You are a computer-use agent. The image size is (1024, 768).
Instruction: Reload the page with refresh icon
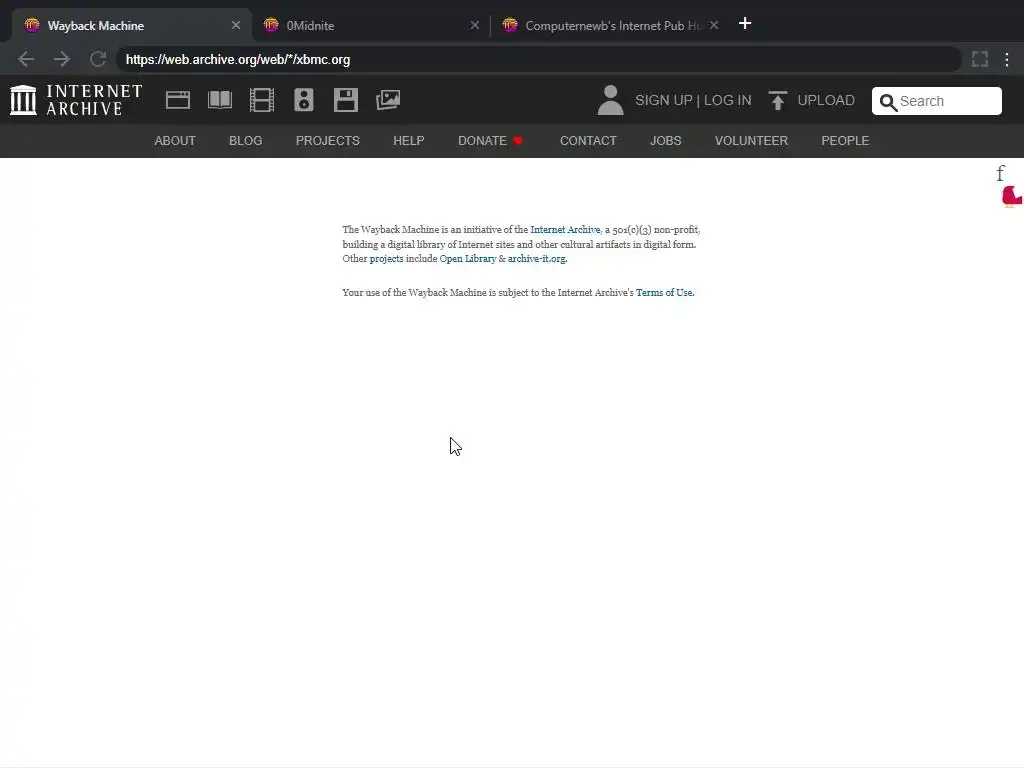[98, 59]
